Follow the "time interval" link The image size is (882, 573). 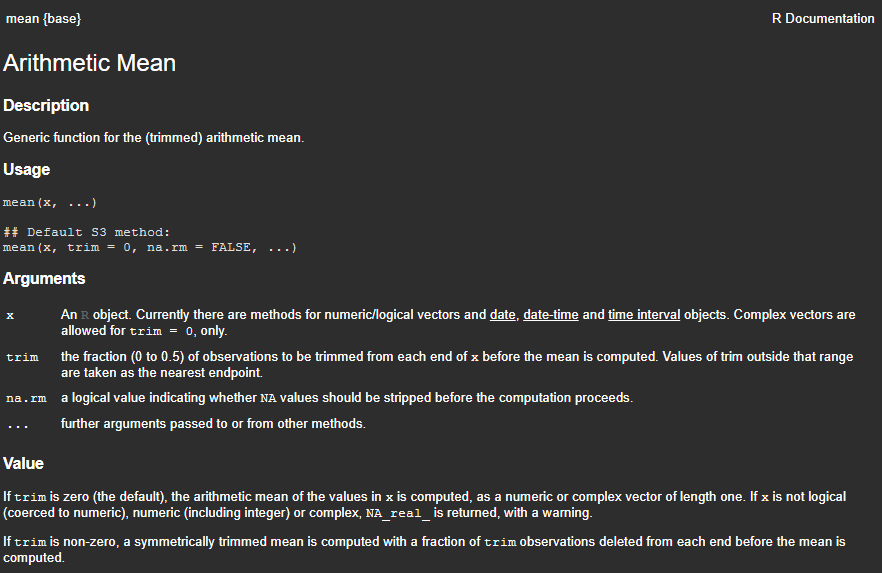644,315
